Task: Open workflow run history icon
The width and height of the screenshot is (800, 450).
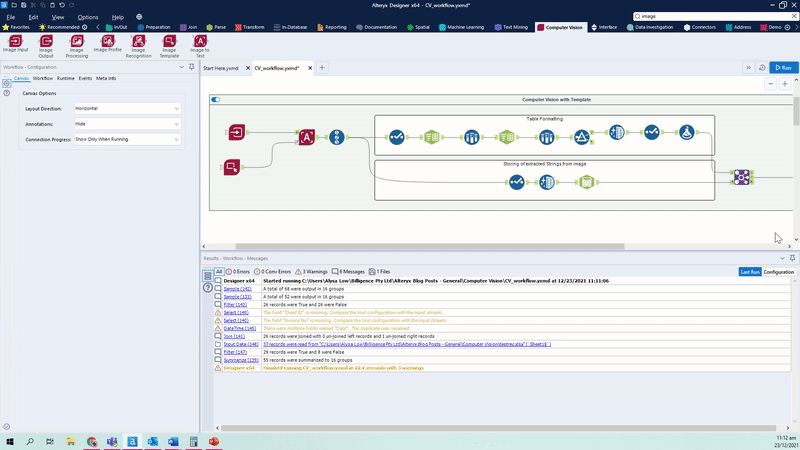Action: (762, 67)
